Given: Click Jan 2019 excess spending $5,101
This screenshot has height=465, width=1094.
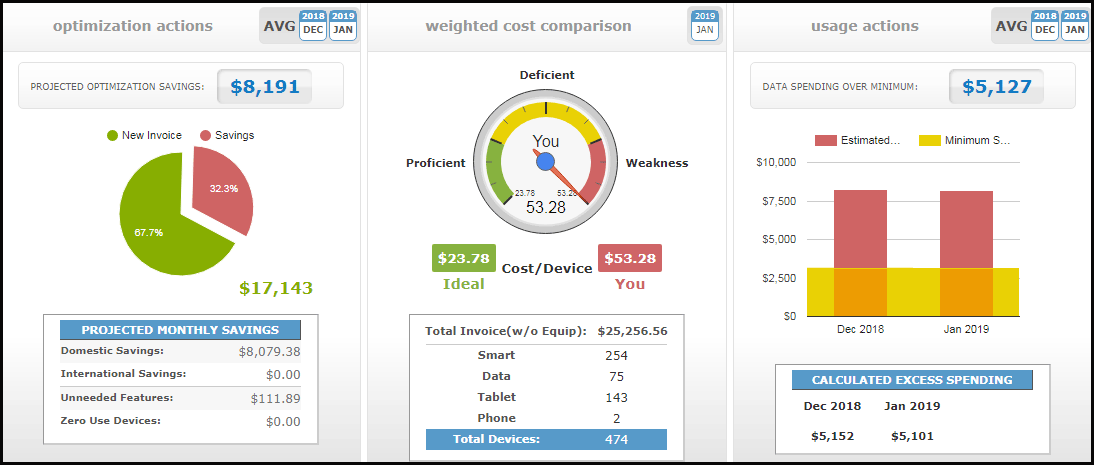Looking at the screenshot, I should coord(912,436).
